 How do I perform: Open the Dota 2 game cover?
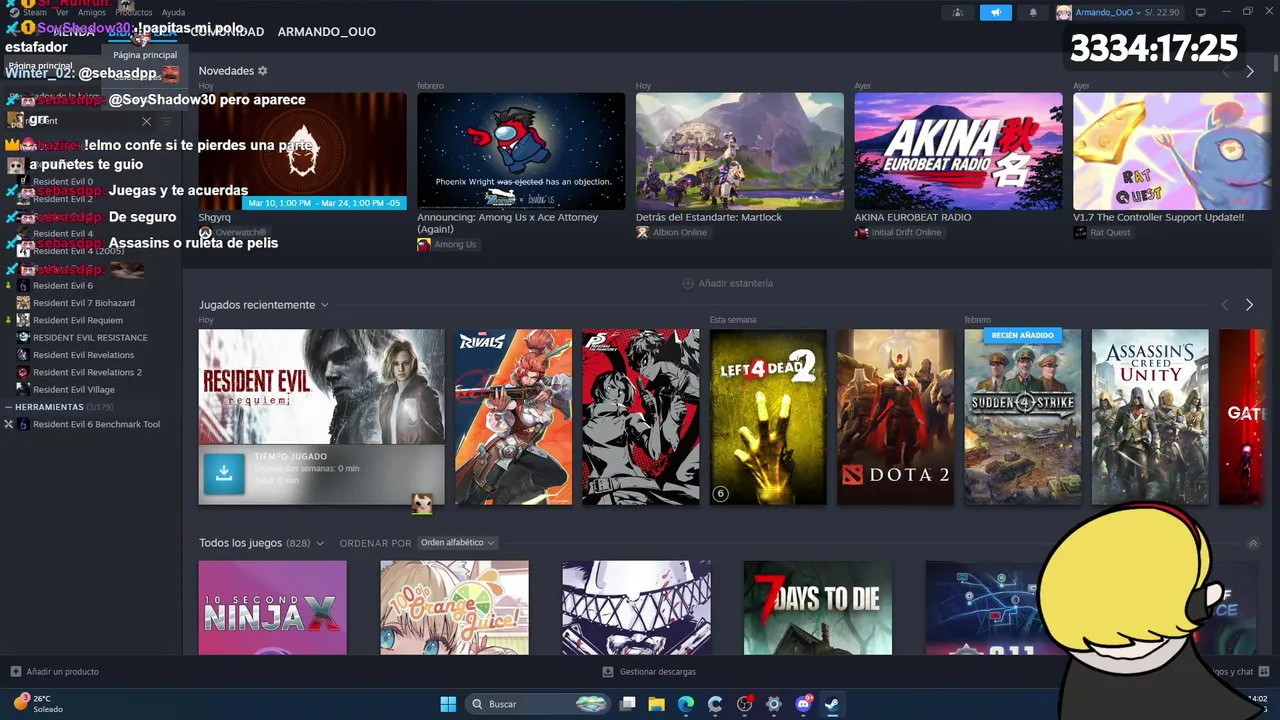(895, 417)
